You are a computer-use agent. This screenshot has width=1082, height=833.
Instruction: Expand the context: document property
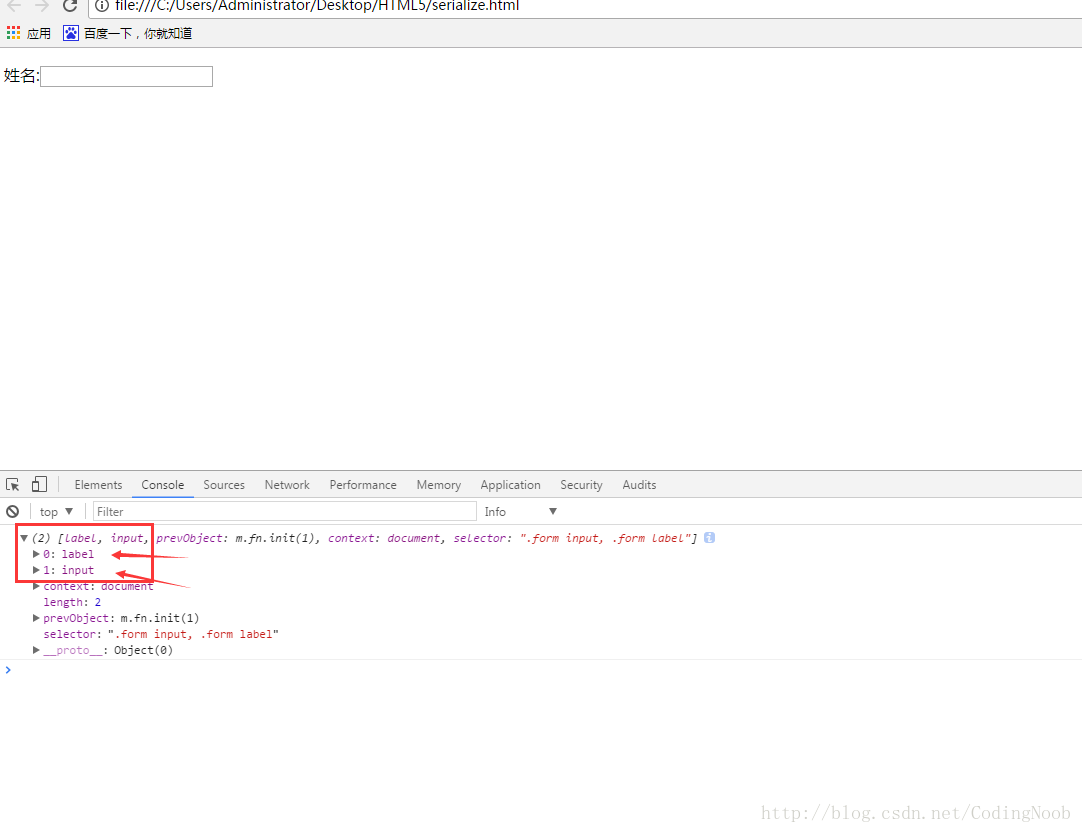[36, 586]
